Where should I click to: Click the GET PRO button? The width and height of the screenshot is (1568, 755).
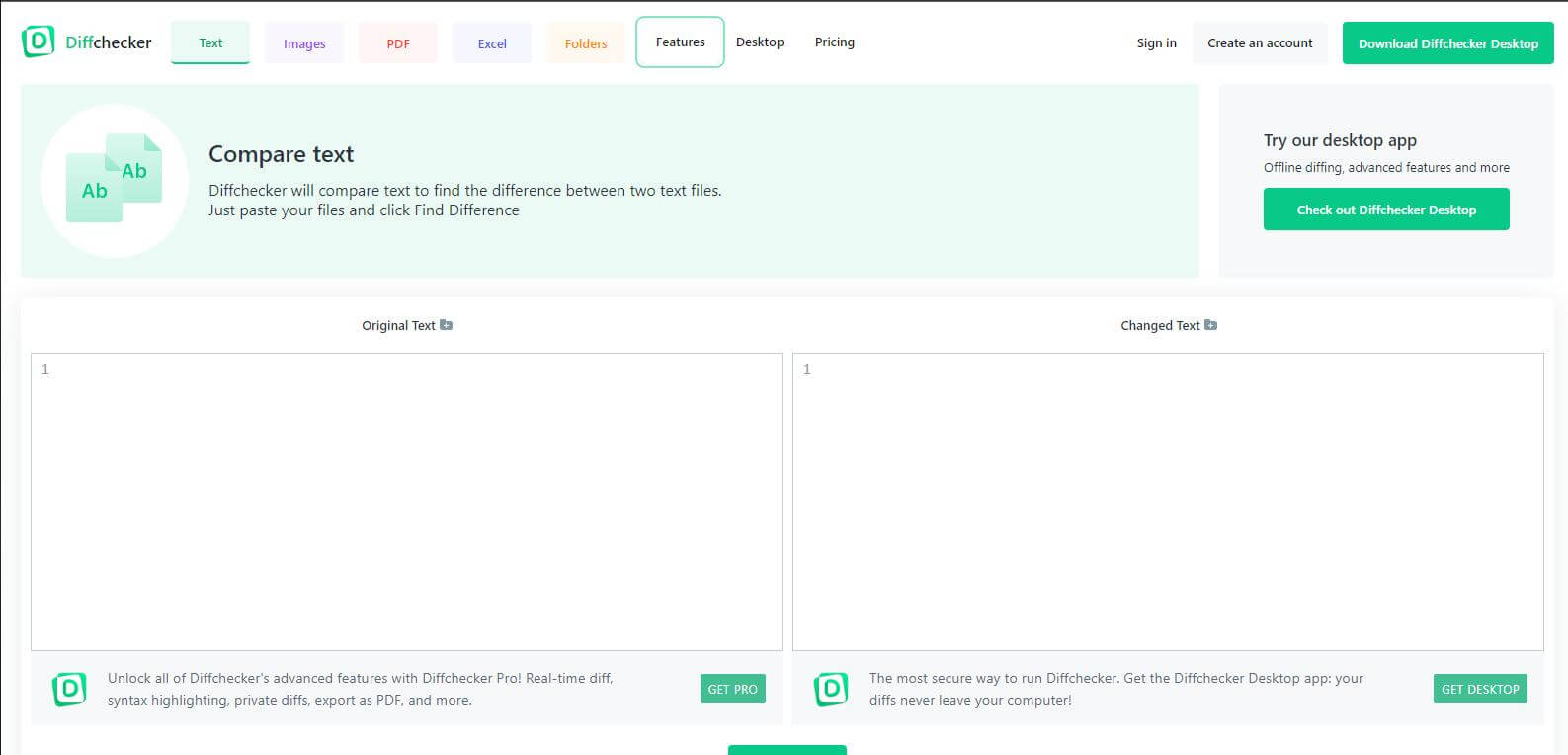(732, 689)
